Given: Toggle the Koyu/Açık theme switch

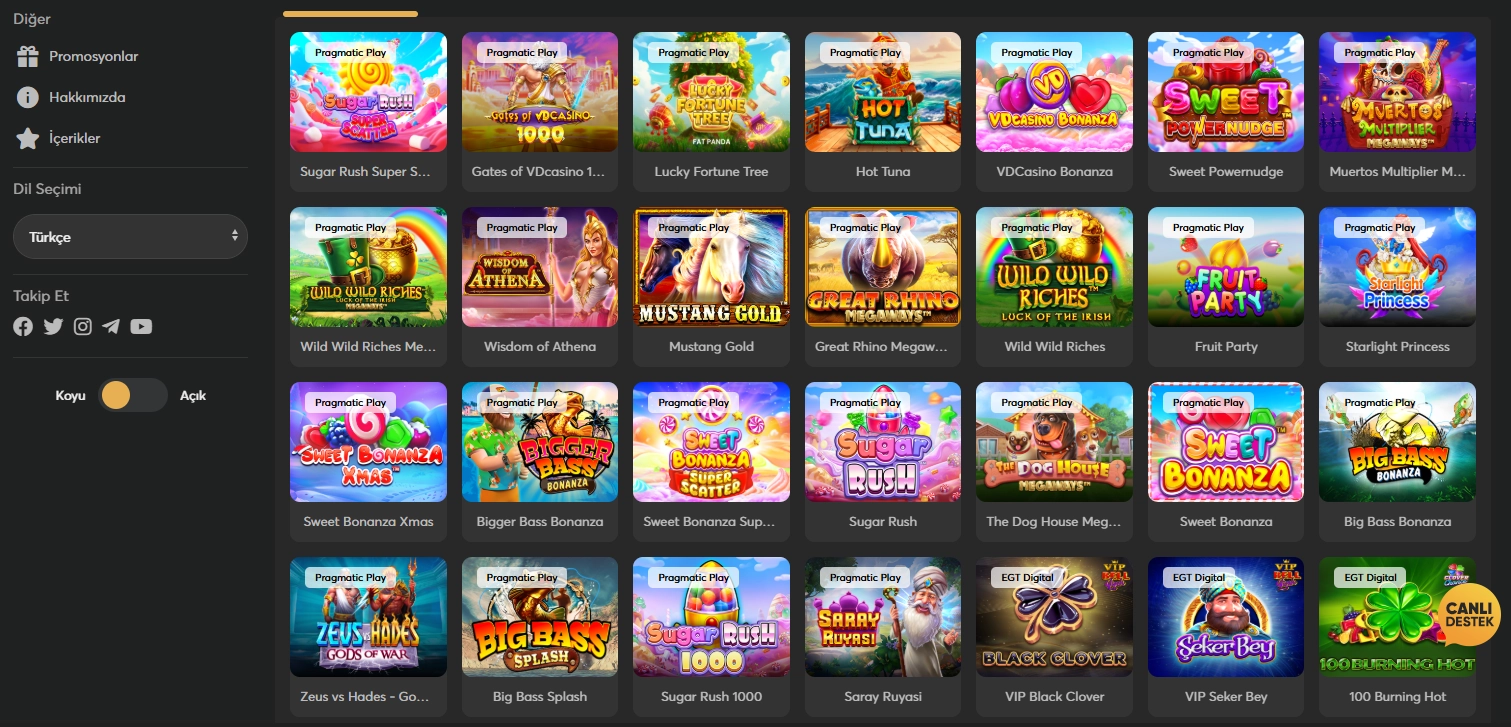Looking at the screenshot, I should click(133, 395).
